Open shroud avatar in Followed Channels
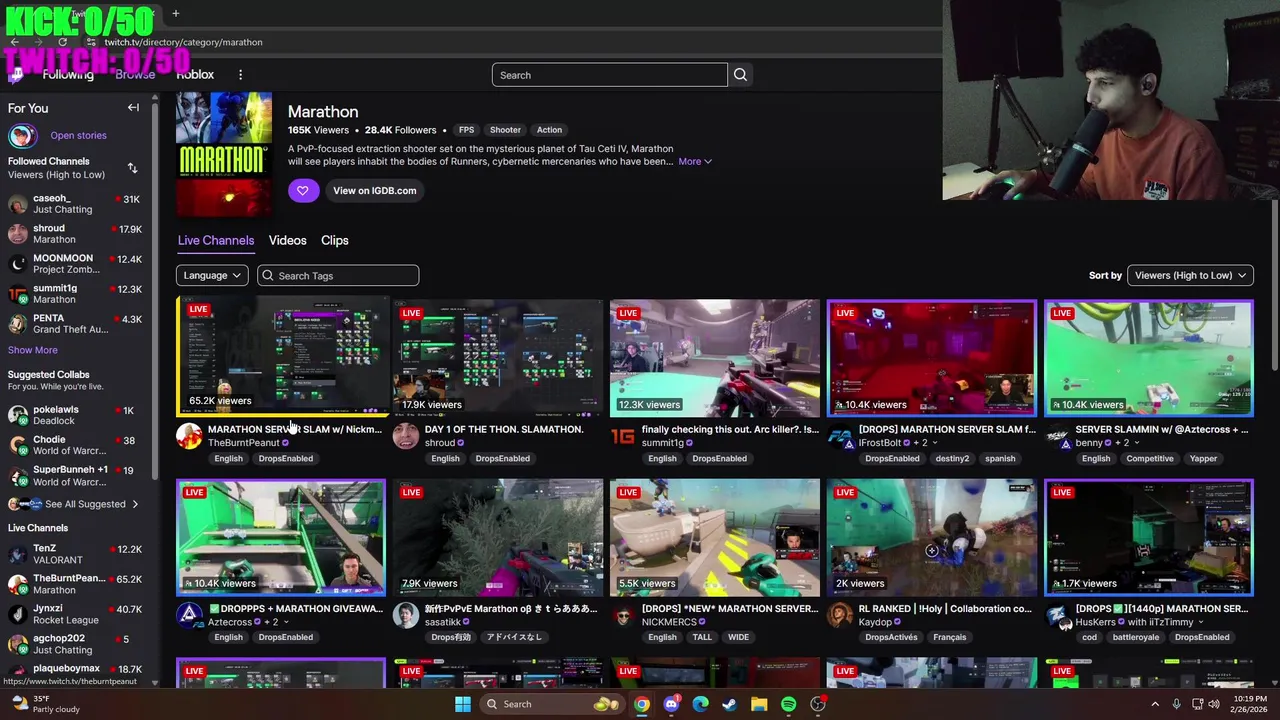This screenshot has height=720, width=1280. pos(18,234)
